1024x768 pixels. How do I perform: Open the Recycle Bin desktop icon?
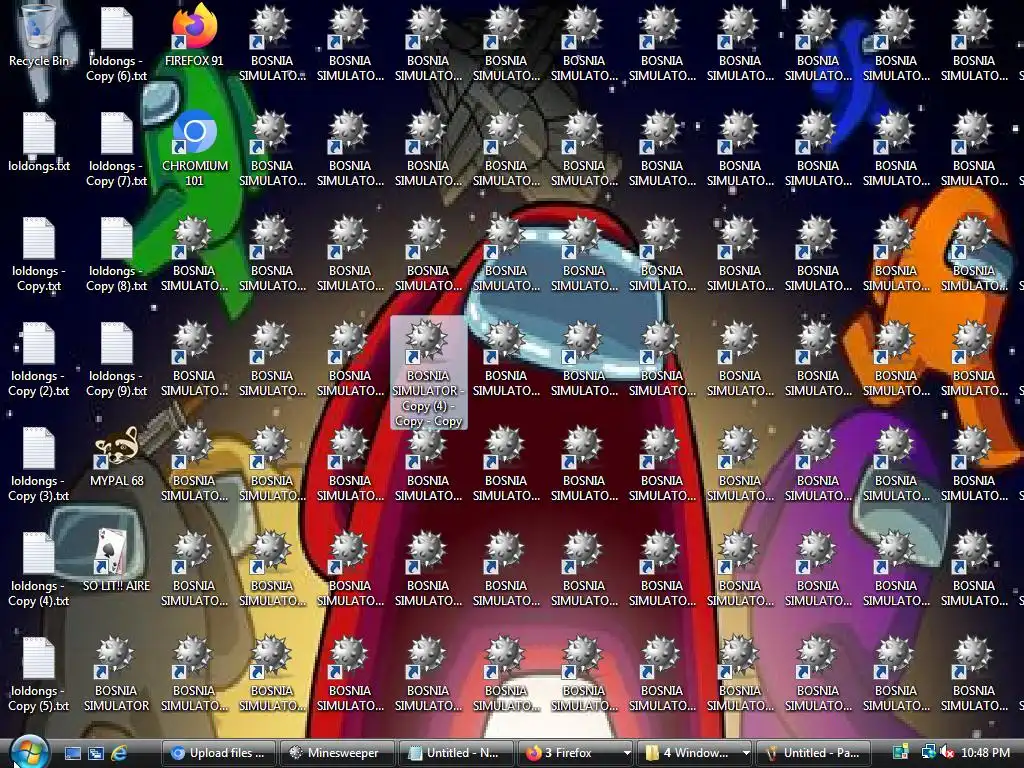[x=38, y=36]
